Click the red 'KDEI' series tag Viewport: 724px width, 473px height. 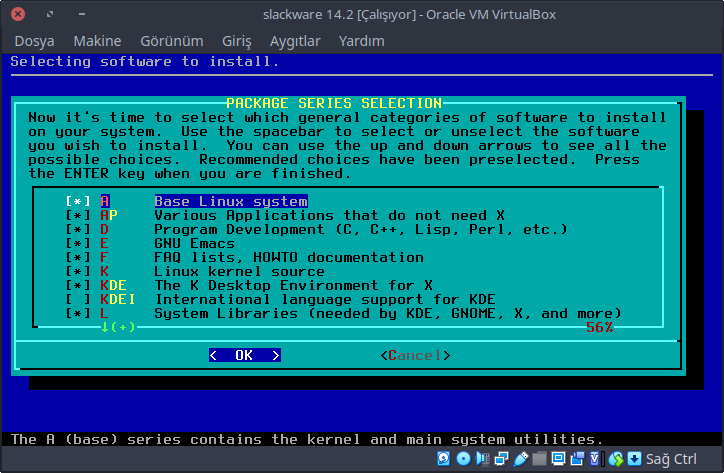pyautogui.click(x=118, y=299)
